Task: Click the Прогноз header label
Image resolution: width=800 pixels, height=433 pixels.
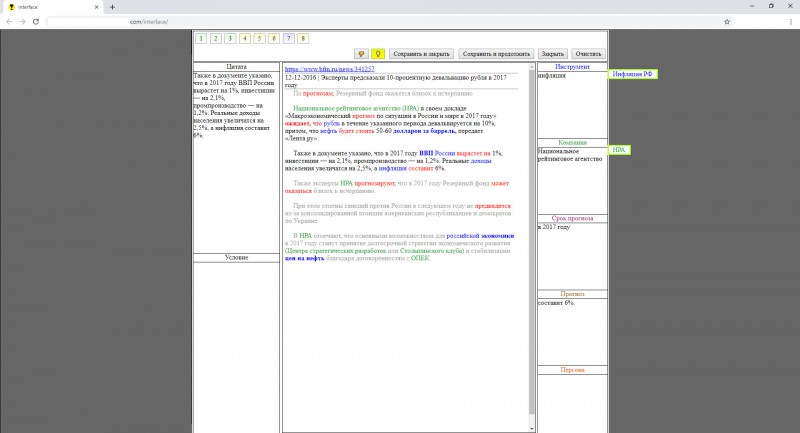Action: tap(572, 294)
